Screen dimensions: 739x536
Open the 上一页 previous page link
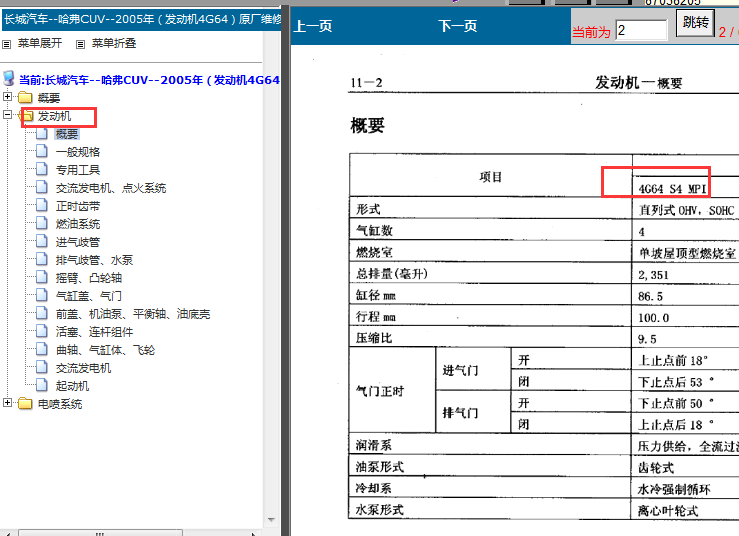point(313,25)
